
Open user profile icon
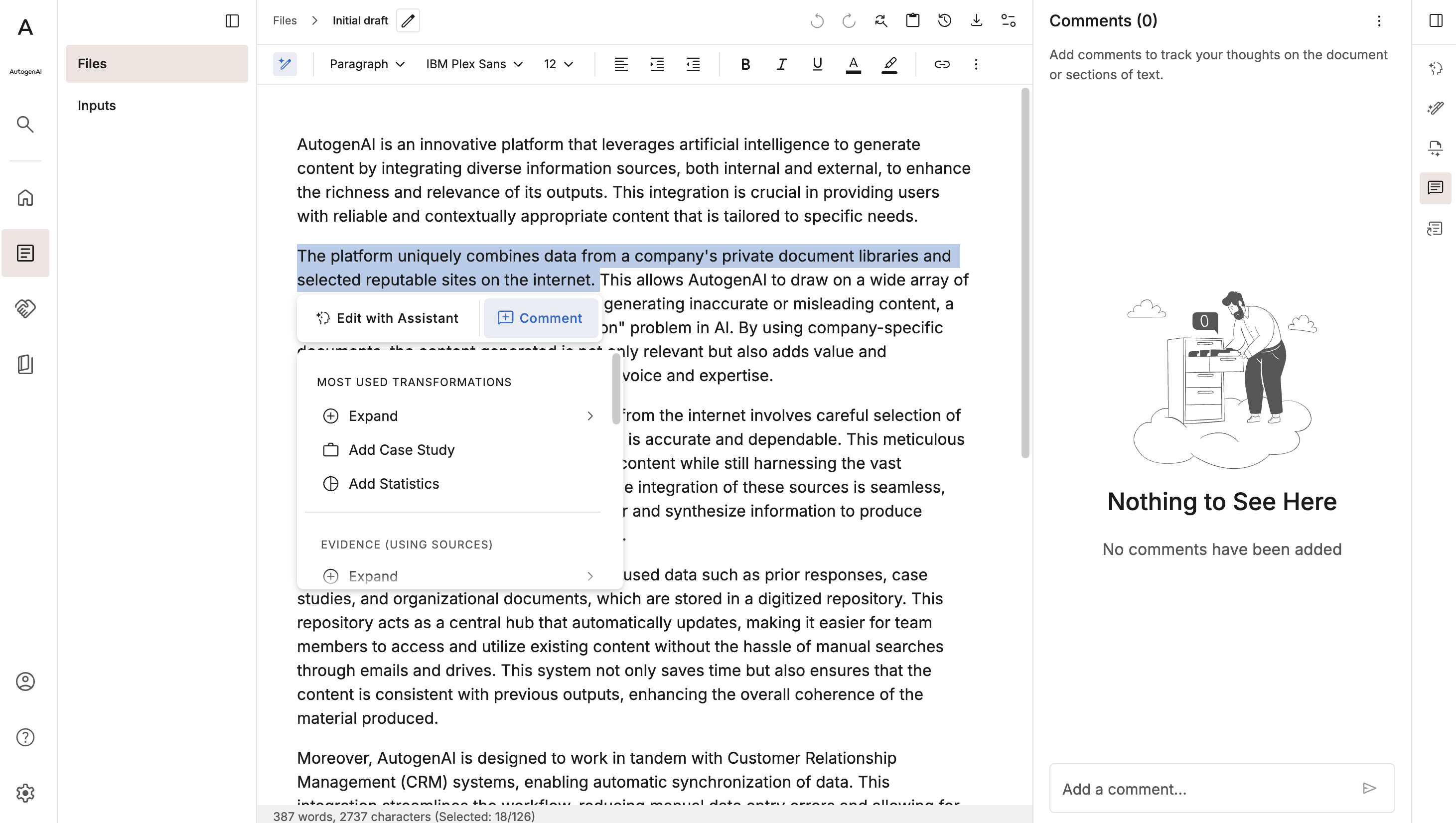25,682
